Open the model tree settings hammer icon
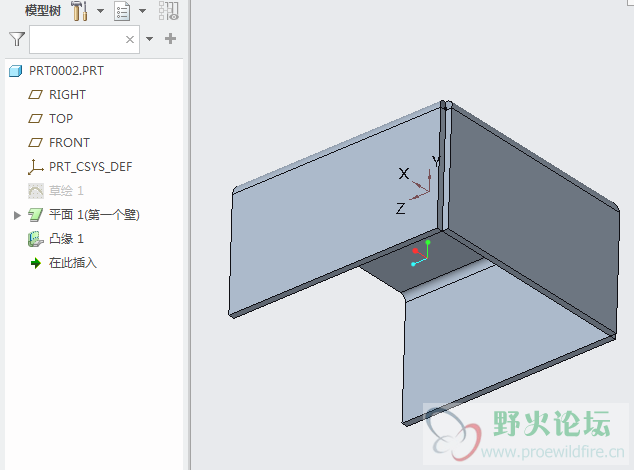This screenshot has height=470, width=634. coord(80,11)
